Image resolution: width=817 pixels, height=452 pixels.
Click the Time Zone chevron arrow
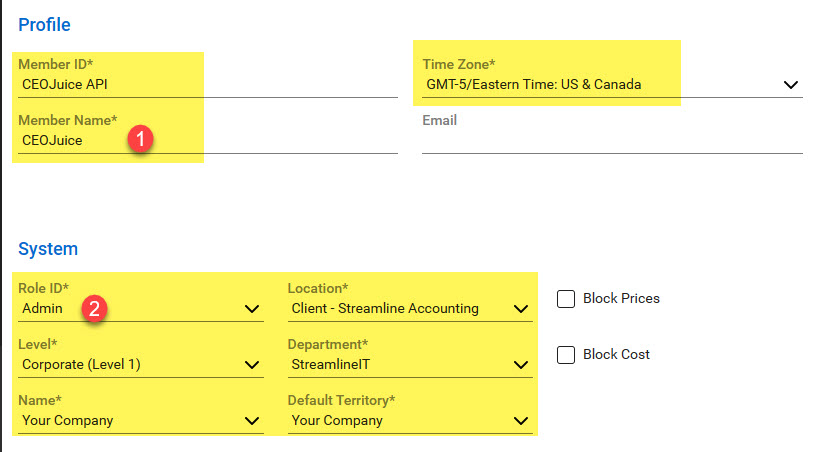(x=790, y=84)
